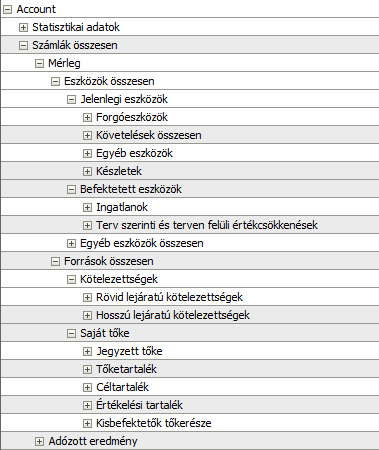Viewport: 379px width, 450px height.
Task: Expand the Statisztikai adatok node
Action: pyautogui.click(x=23, y=27)
